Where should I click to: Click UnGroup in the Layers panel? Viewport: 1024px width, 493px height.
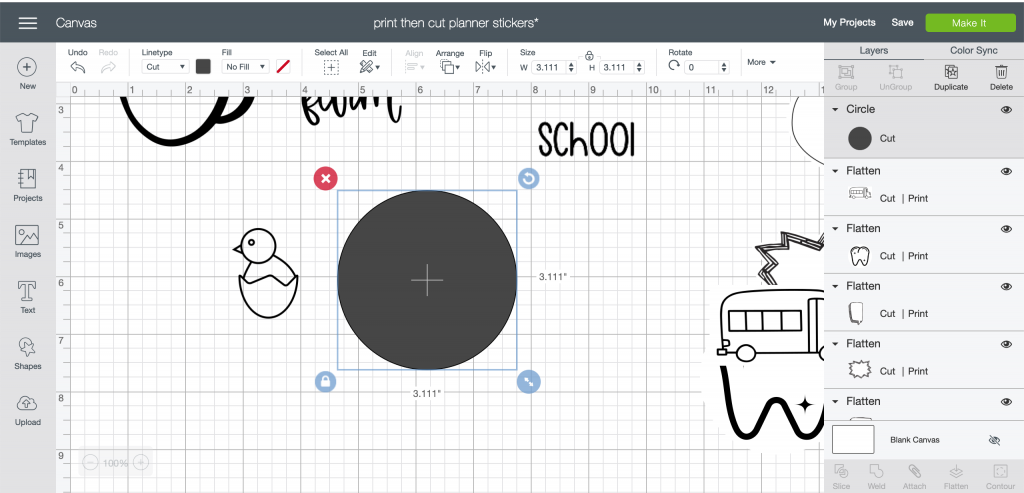click(x=895, y=77)
